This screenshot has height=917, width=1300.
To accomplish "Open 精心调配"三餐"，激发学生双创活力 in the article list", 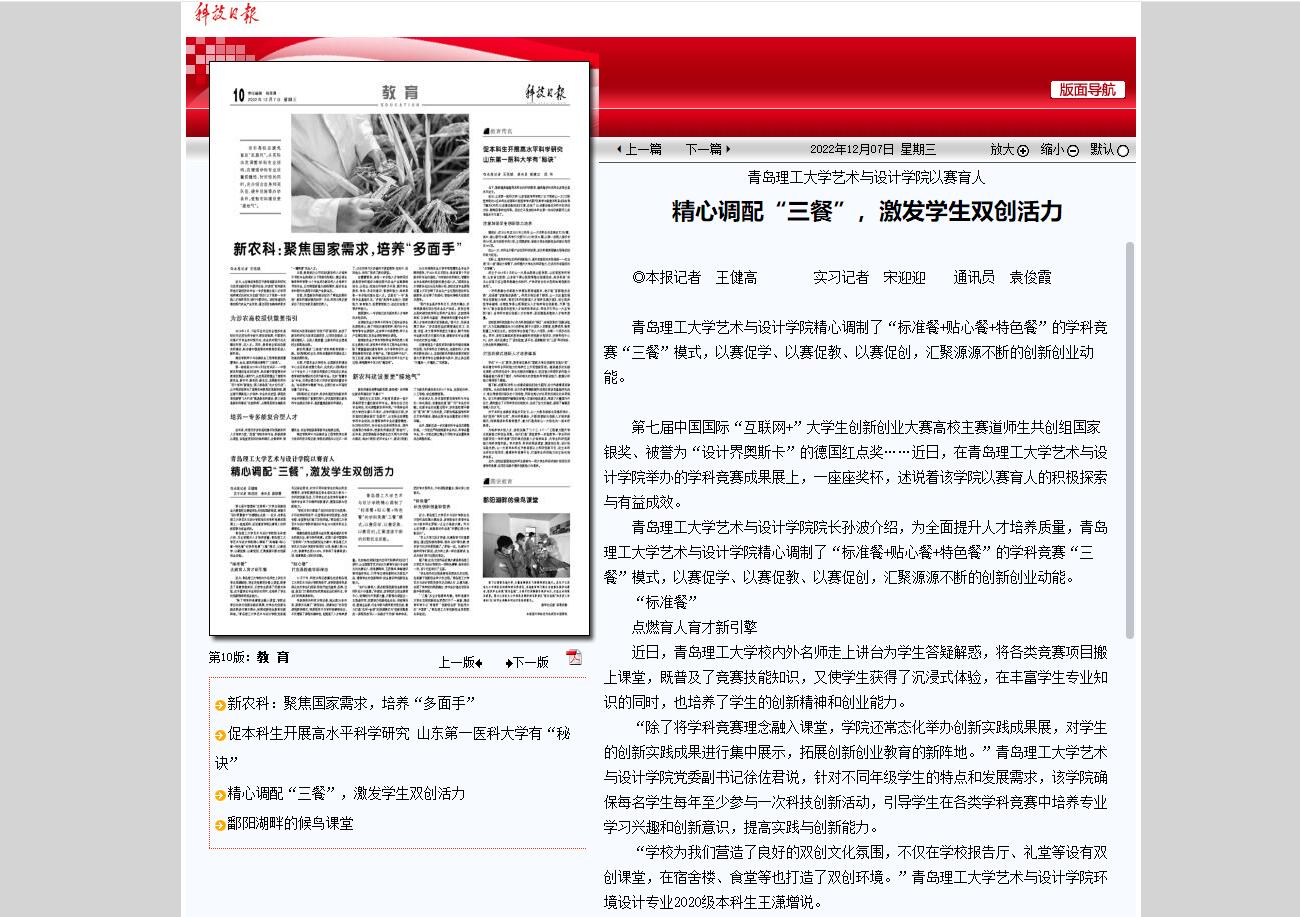I will click(x=346, y=793).
